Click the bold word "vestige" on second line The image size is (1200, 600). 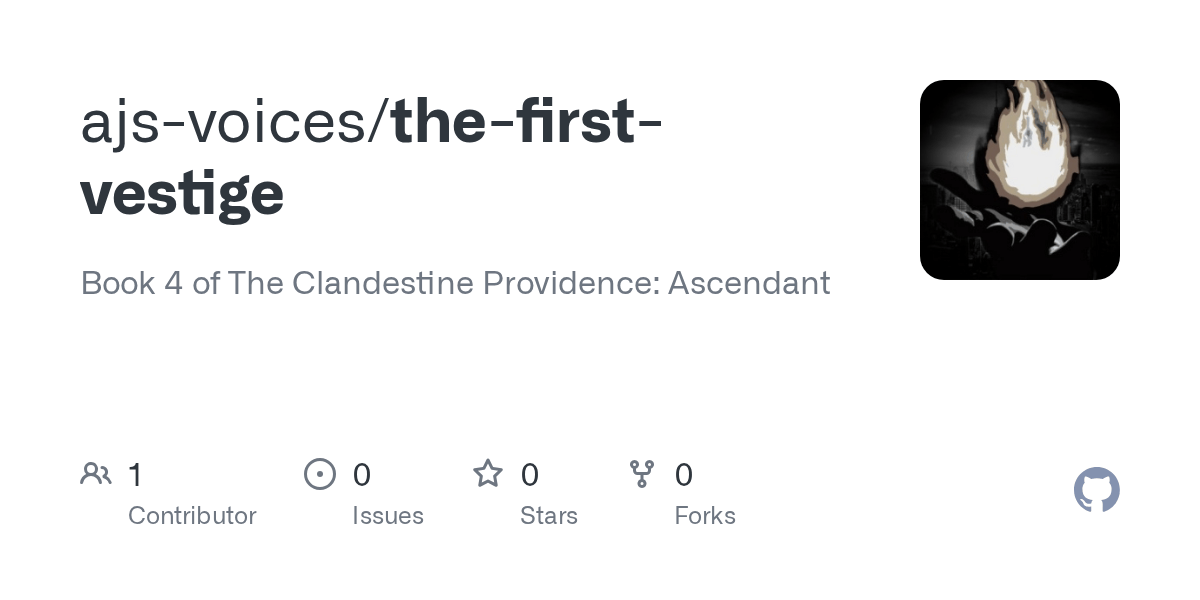182,195
